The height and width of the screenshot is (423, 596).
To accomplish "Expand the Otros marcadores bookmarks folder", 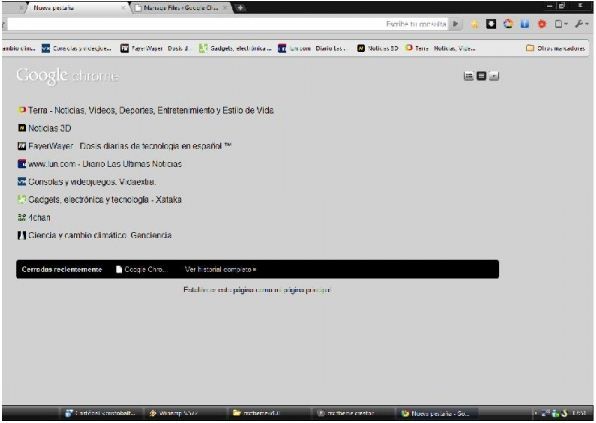I will pyautogui.click(x=555, y=48).
